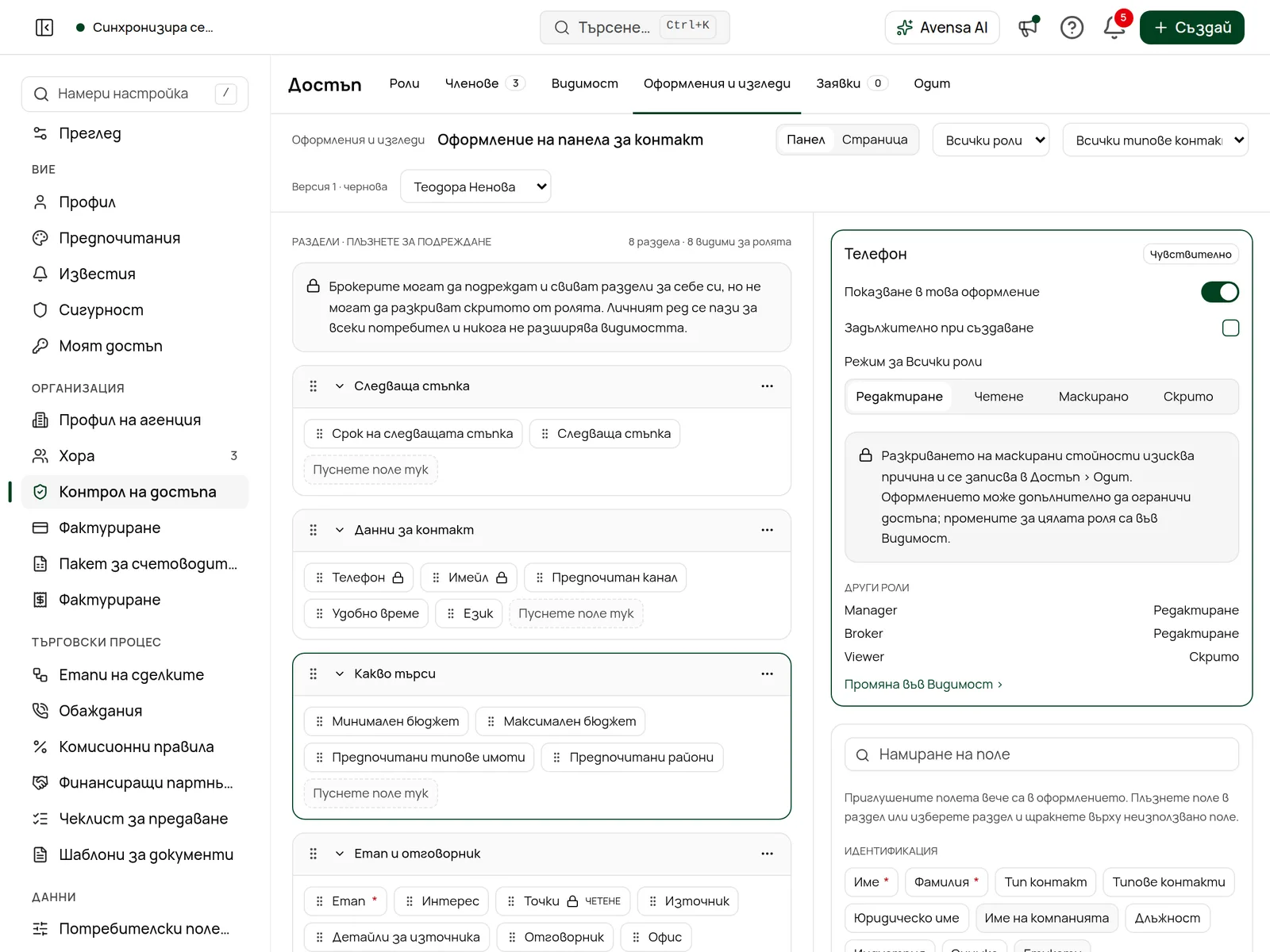Image resolution: width=1270 pixels, height=952 pixels.
Task: Open more options for Етап и отговорник
Action: tap(767, 854)
